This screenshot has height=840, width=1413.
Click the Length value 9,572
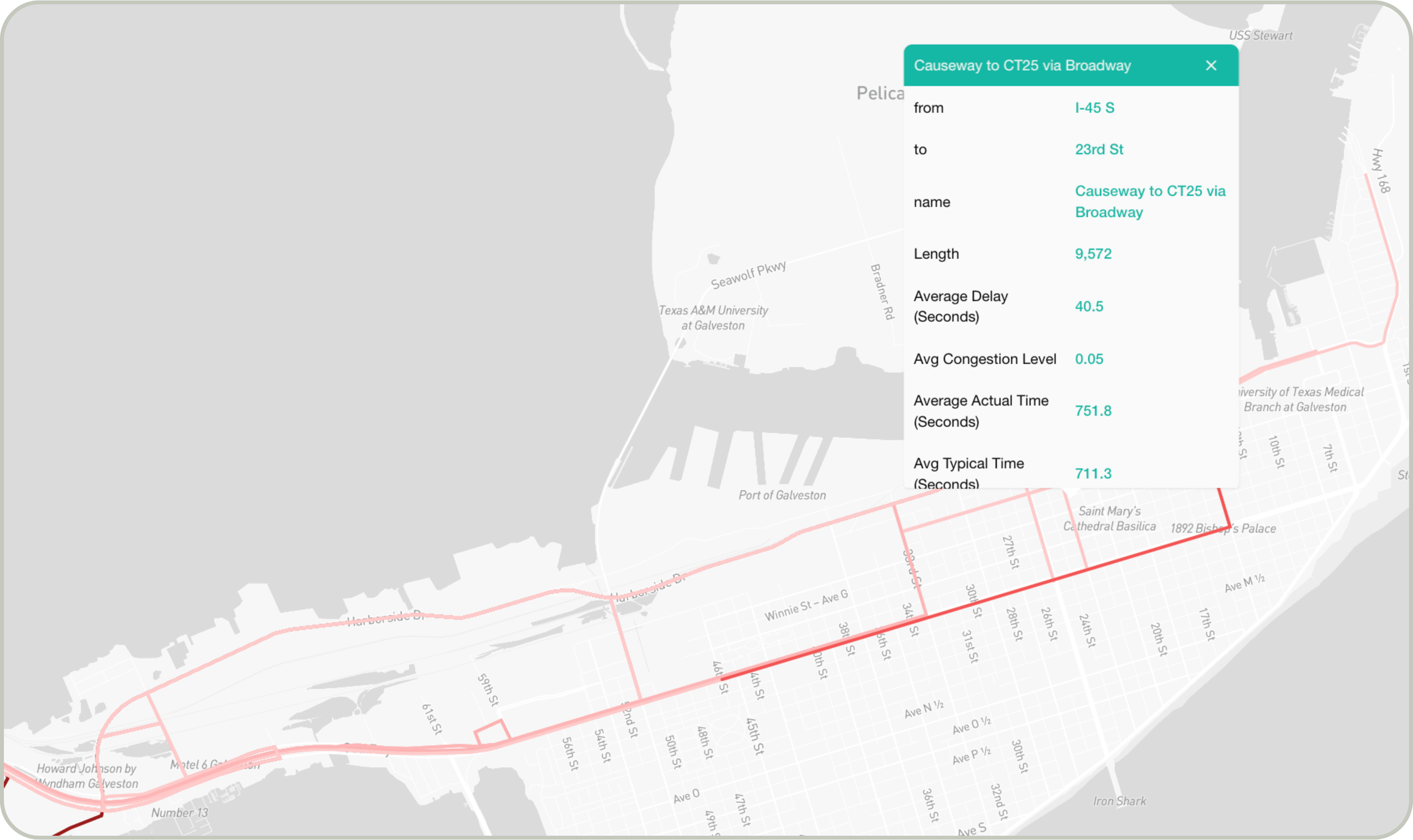click(x=1093, y=254)
